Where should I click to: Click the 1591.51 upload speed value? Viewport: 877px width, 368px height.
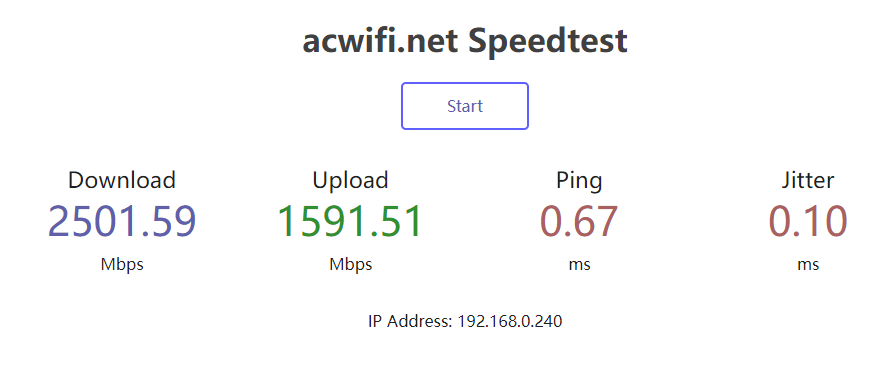(350, 222)
